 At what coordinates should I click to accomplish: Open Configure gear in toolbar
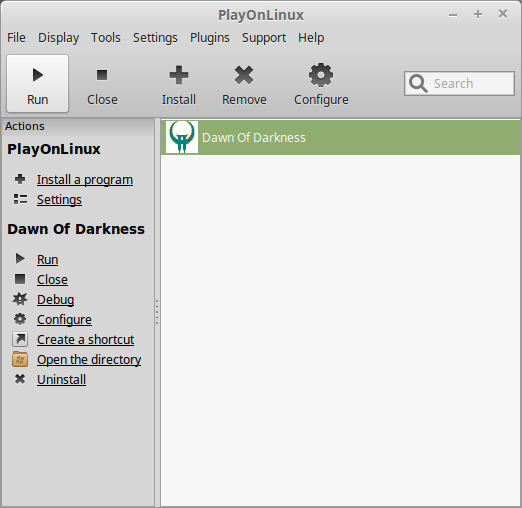321,75
